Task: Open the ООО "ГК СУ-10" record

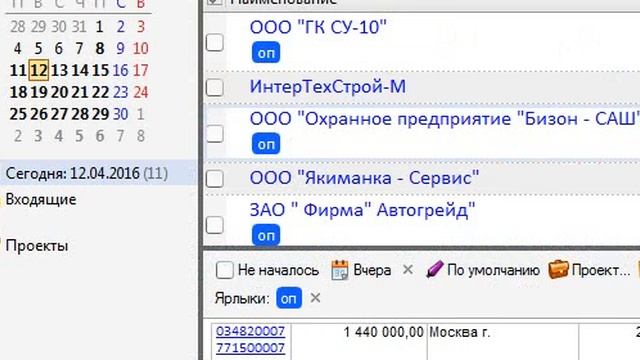Action: pyautogui.click(x=318, y=27)
